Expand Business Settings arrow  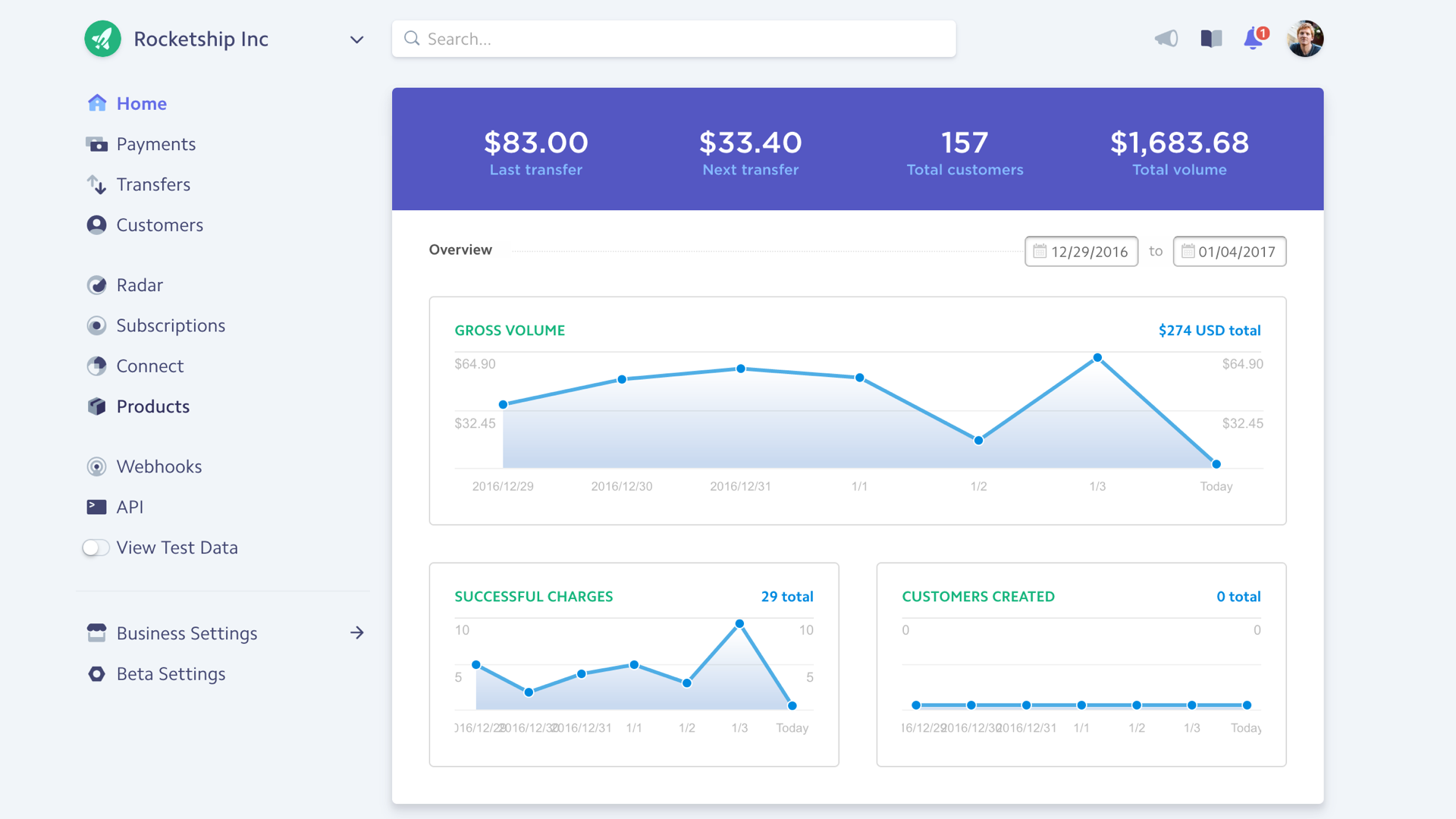tap(356, 632)
